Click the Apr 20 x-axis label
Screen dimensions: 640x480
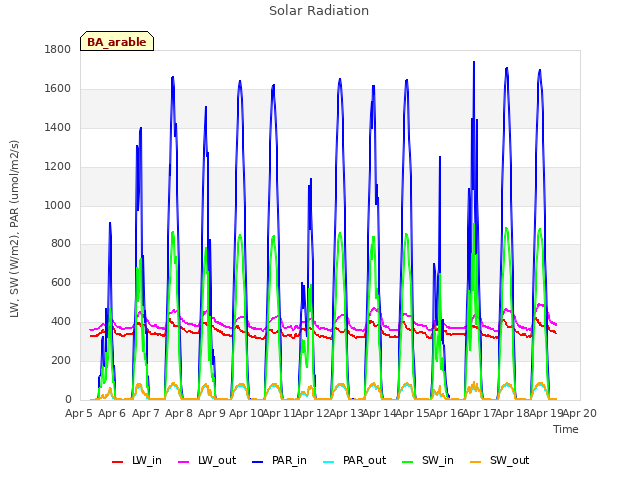point(580,413)
